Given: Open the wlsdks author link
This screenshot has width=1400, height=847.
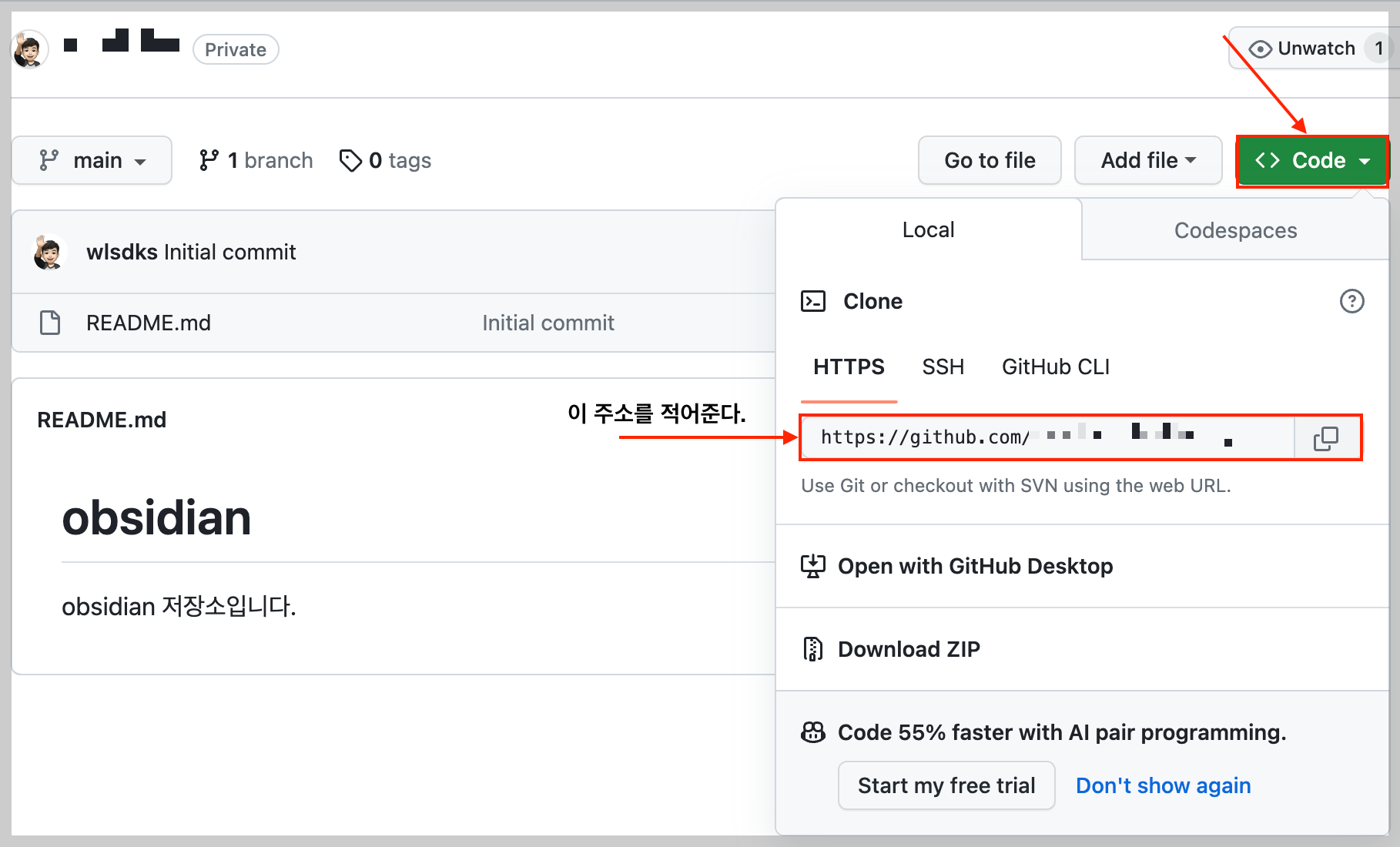Looking at the screenshot, I should pyautogui.click(x=122, y=252).
